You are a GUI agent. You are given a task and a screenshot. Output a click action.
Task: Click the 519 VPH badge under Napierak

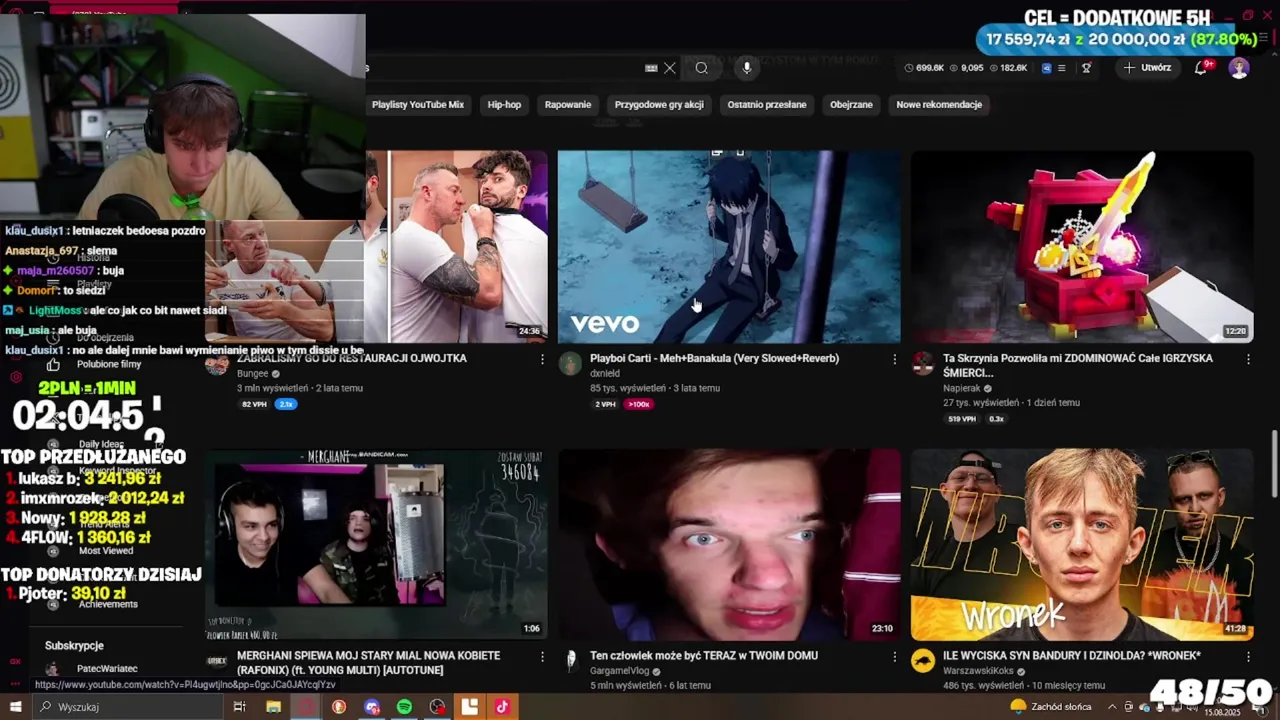click(x=962, y=419)
